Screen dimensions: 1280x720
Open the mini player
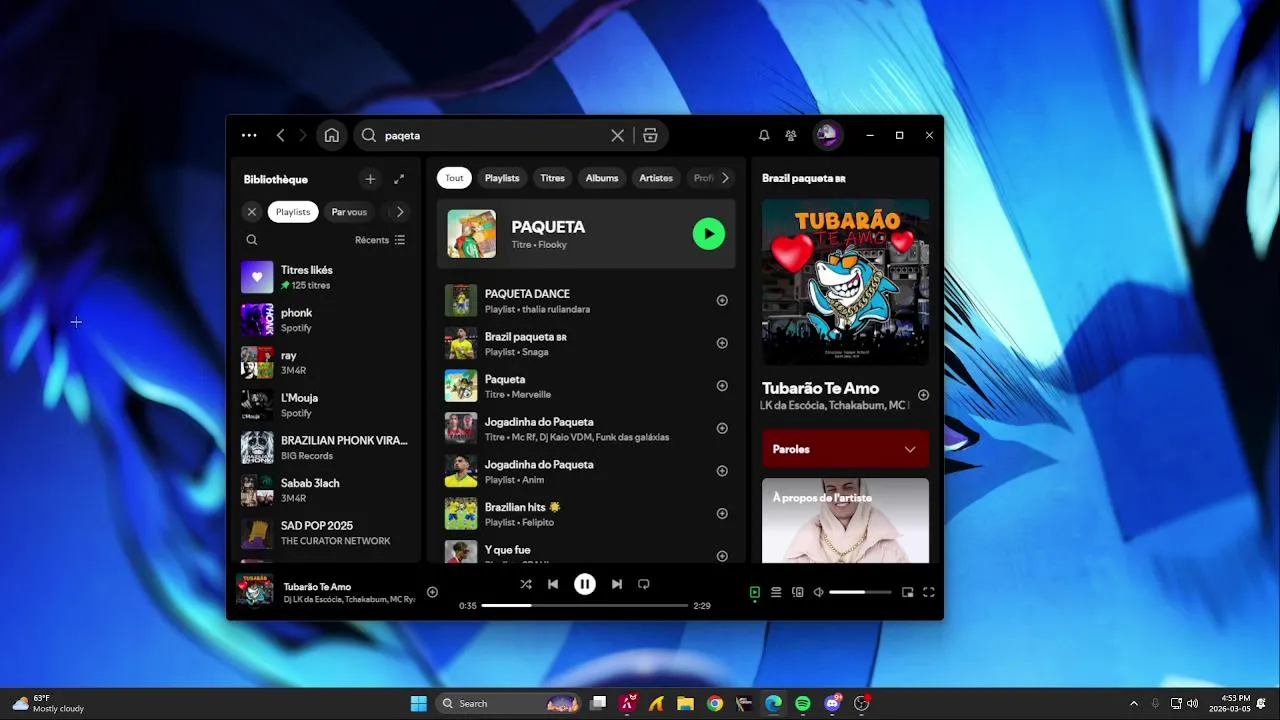tap(907, 592)
